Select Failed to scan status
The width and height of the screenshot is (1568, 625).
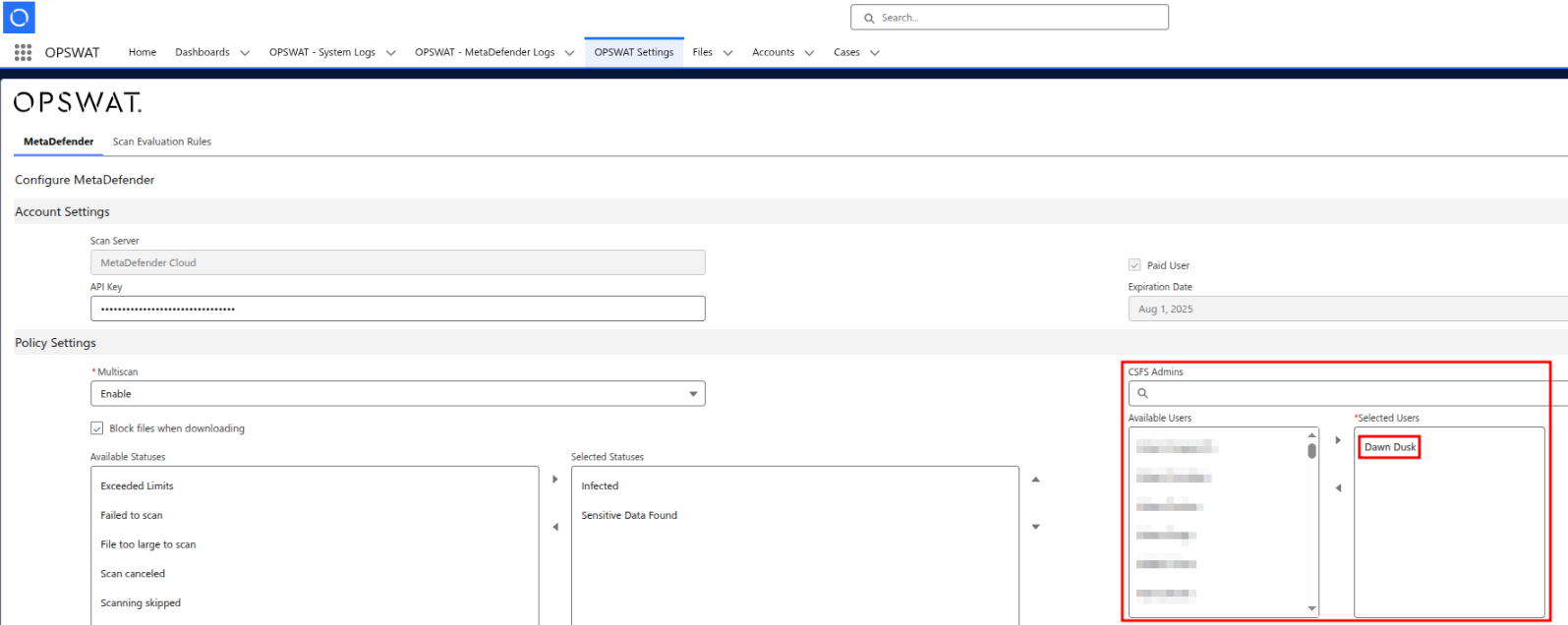pos(132,516)
